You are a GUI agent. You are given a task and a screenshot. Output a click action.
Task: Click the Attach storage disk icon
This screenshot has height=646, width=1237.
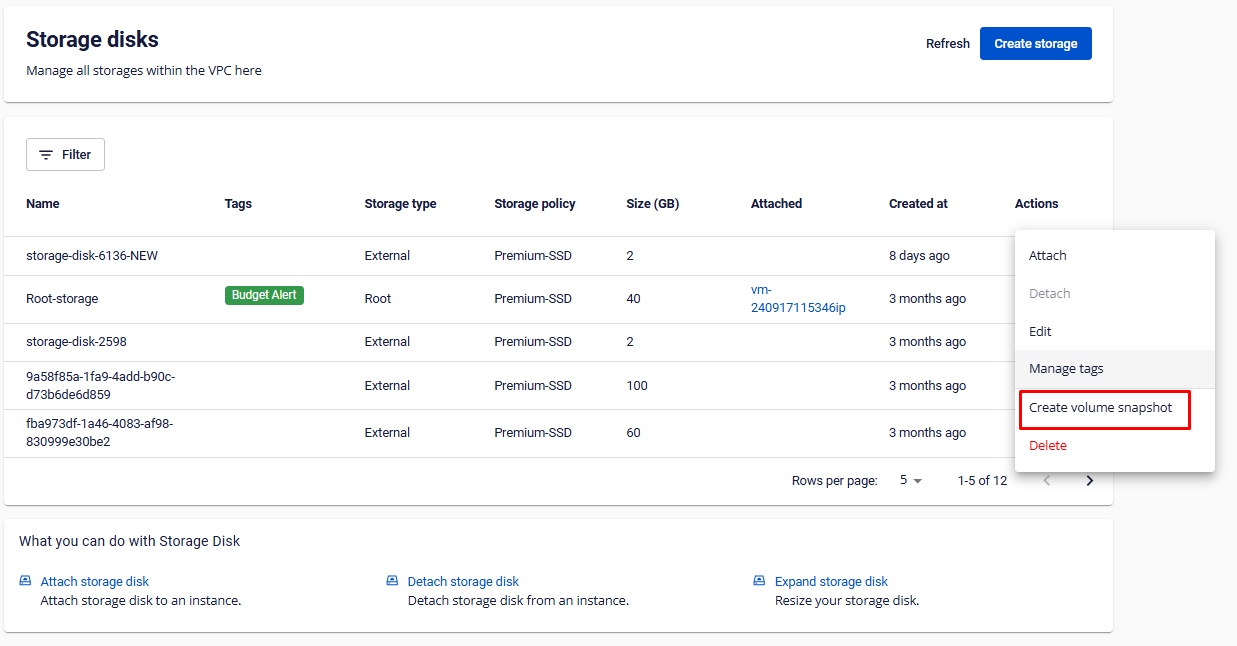(26, 581)
